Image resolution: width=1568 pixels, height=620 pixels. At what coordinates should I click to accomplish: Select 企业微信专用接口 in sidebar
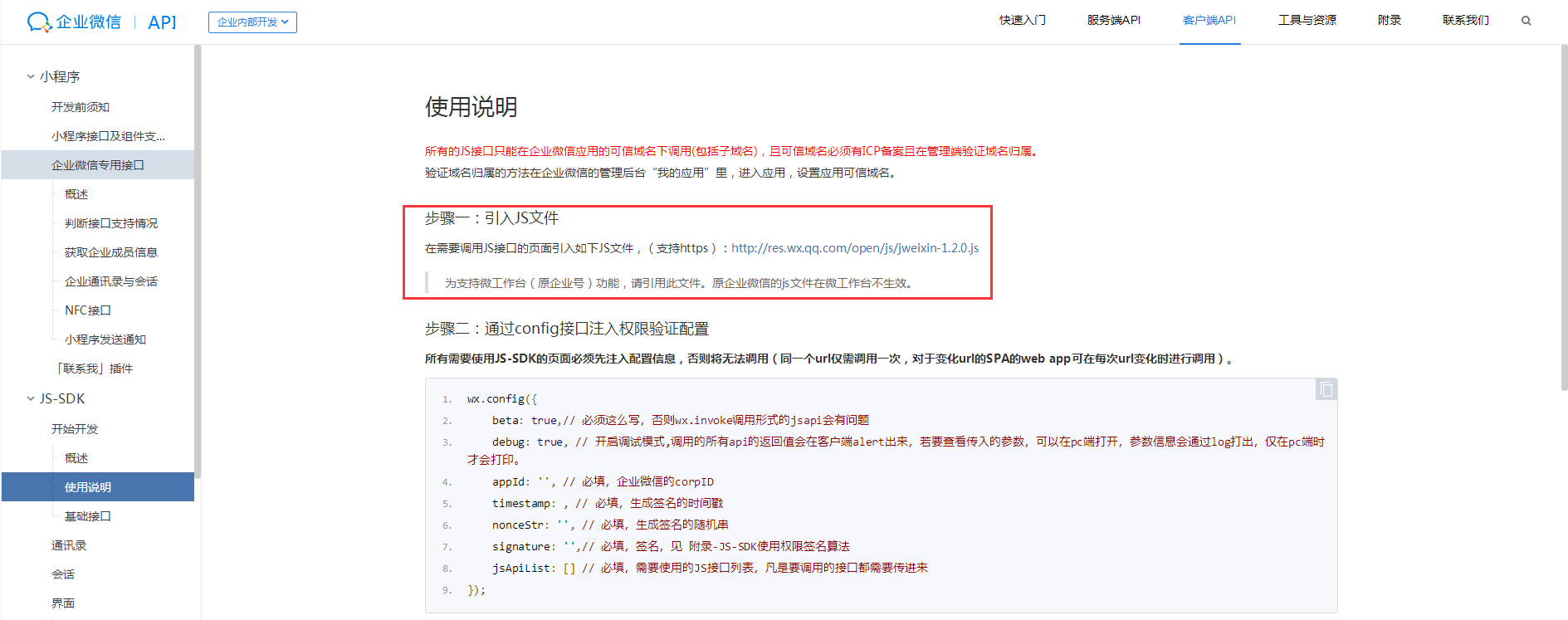[98, 165]
